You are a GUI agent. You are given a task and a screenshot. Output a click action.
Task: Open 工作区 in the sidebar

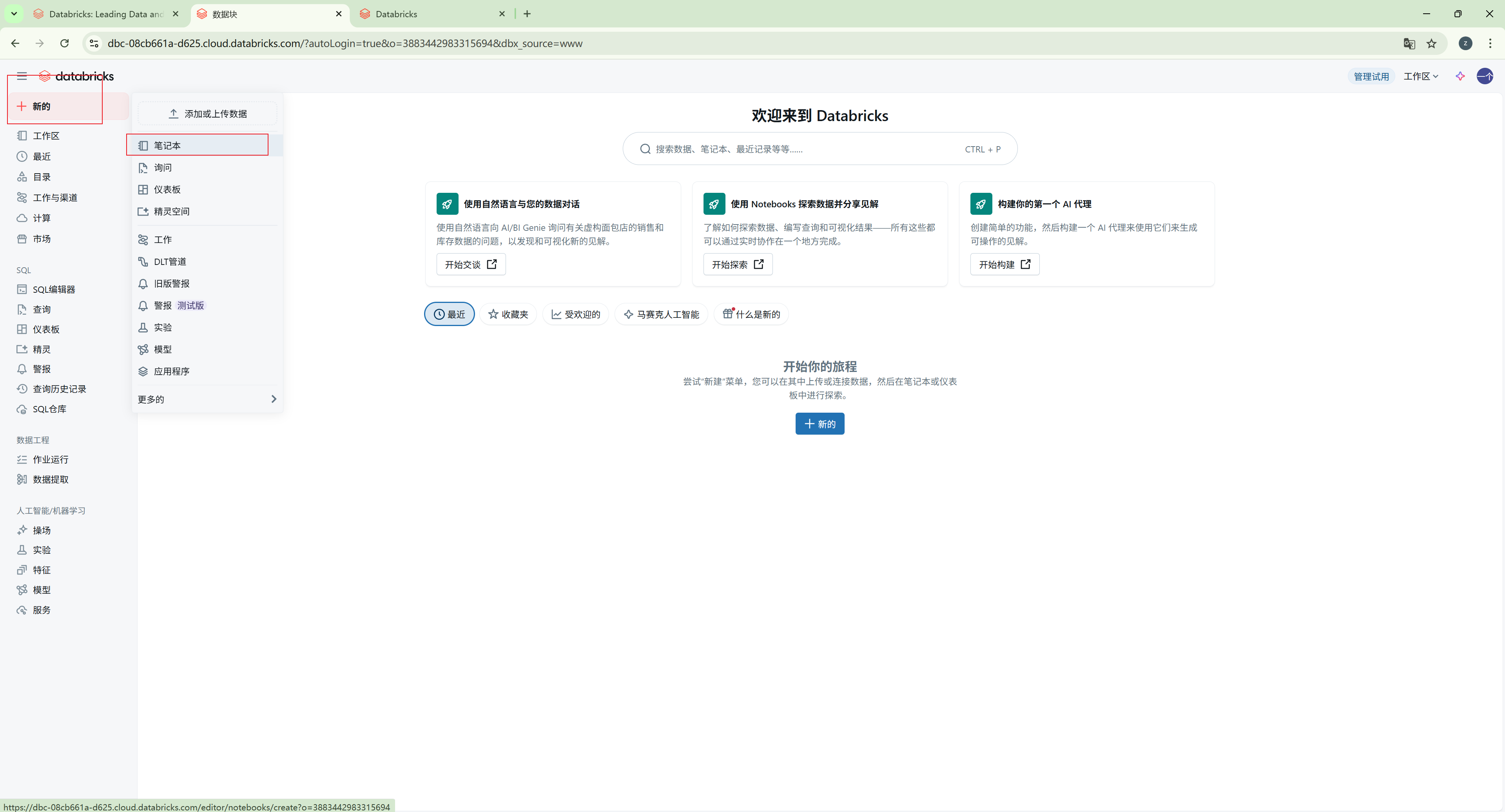[x=68, y=136]
